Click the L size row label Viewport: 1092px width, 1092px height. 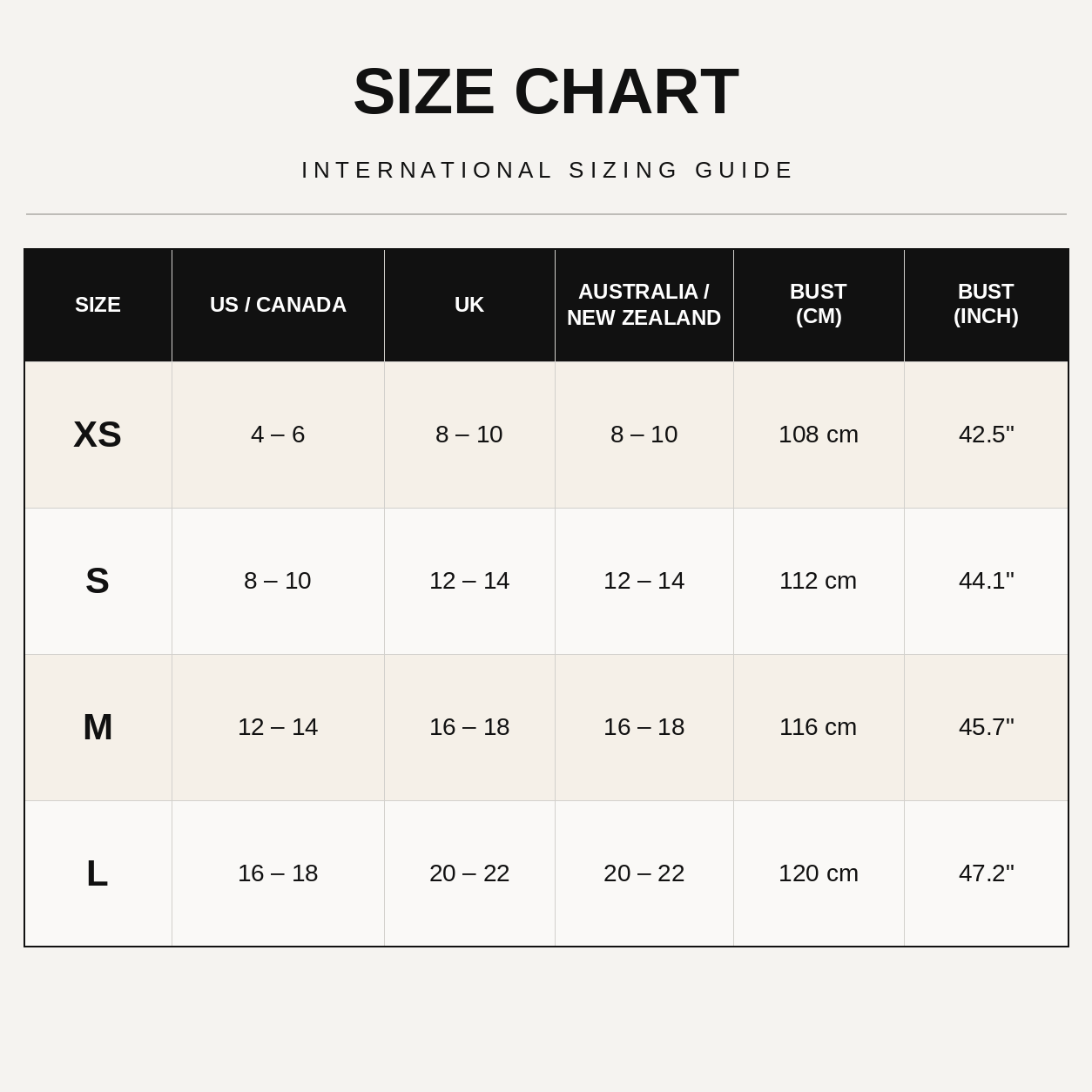click(x=98, y=873)
